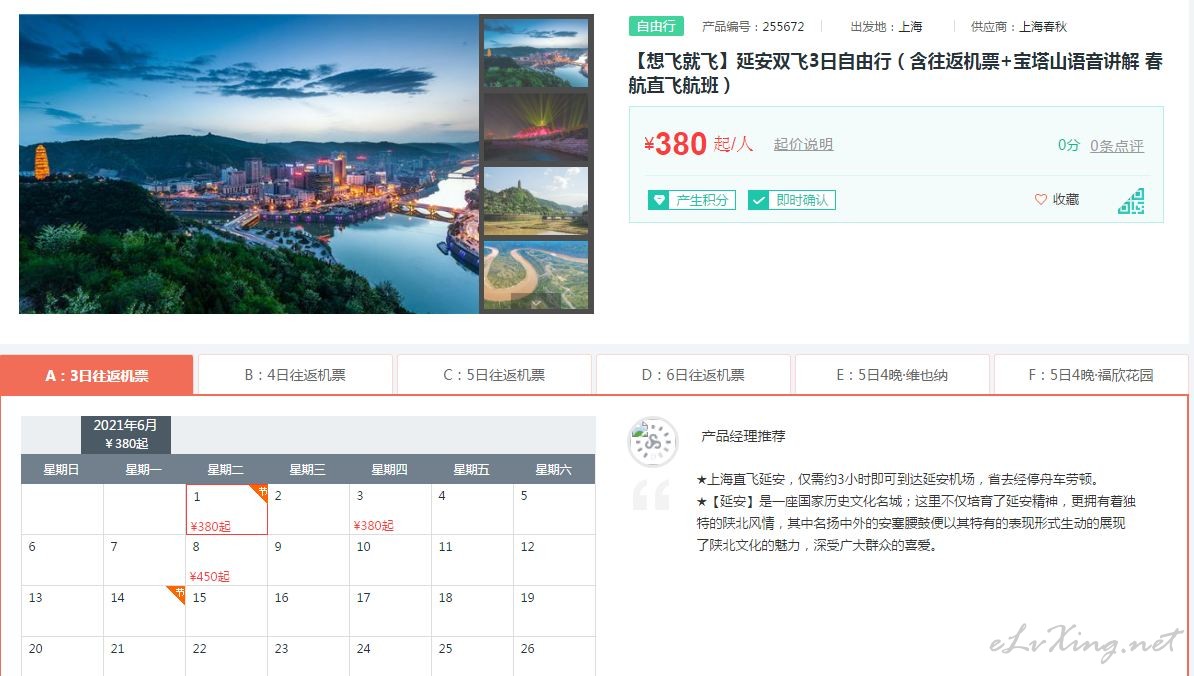Image resolution: width=1194 pixels, height=676 pixels.
Task: Click the heart icon beside 收藏
Action: 1040,199
